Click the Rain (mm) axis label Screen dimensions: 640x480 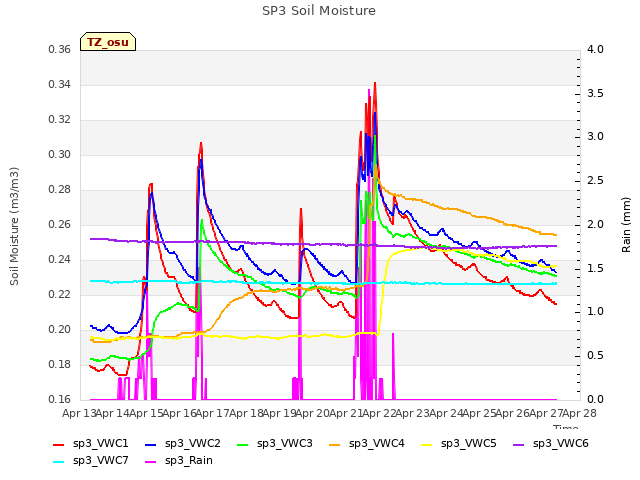click(626, 225)
